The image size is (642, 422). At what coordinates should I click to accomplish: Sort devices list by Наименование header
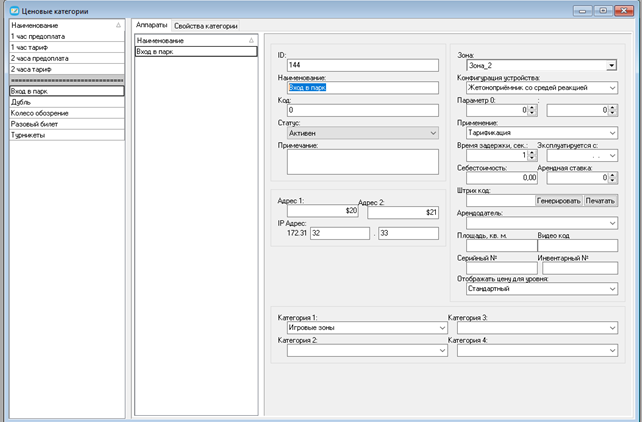tap(196, 41)
